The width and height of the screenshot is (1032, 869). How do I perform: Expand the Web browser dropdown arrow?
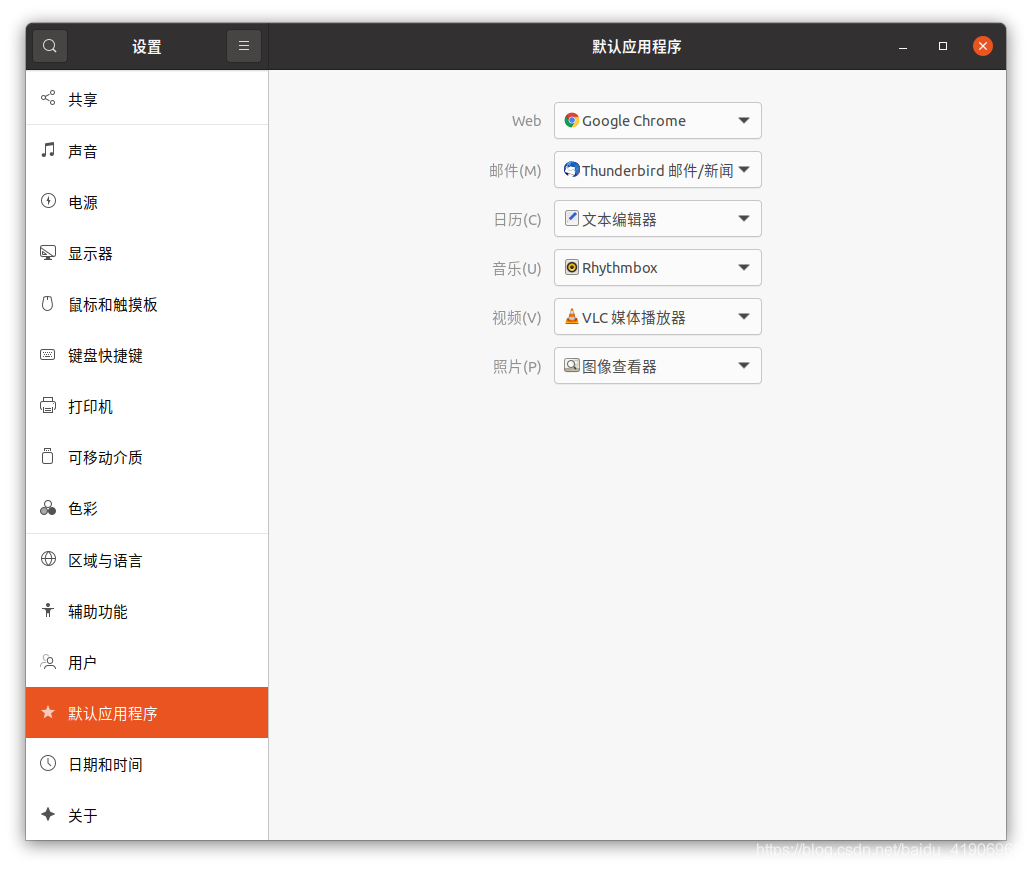[744, 120]
